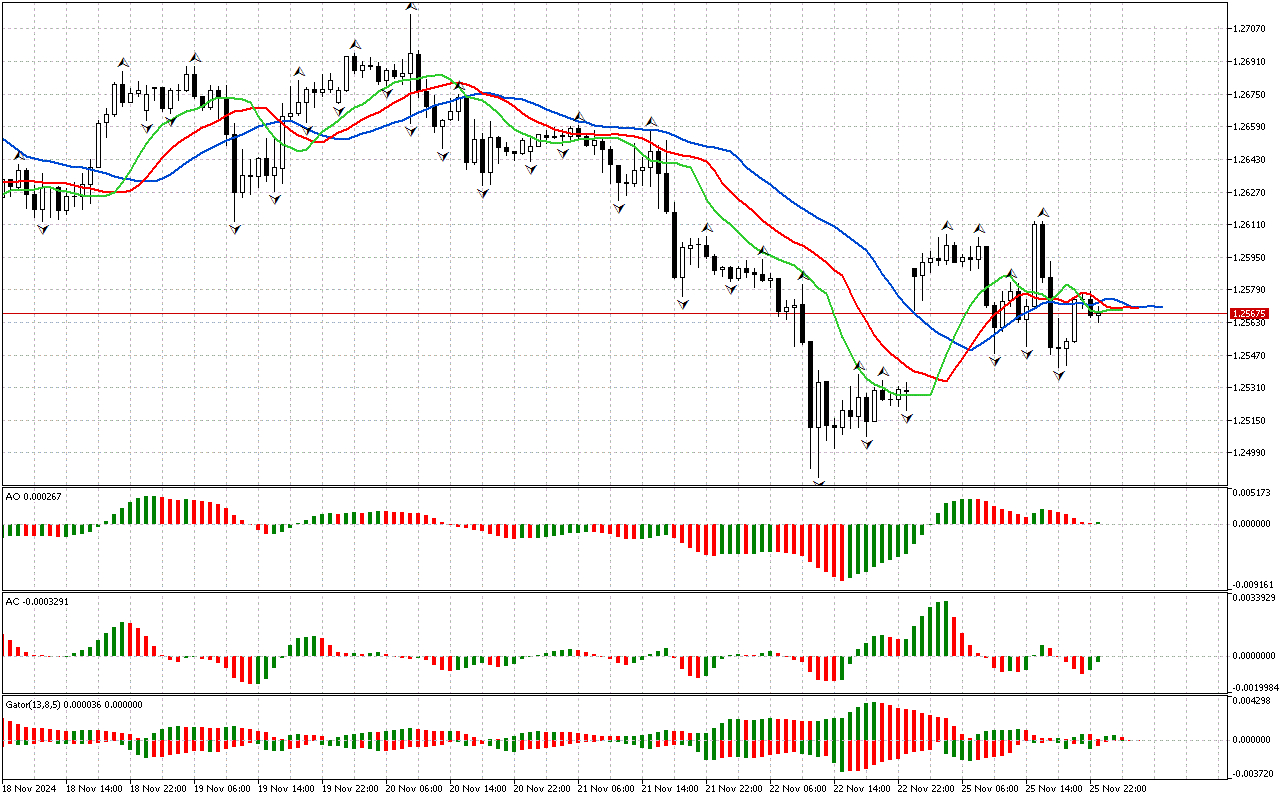
Task: Click the -0.003720 Gator scale value
Action: point(1251,774)
